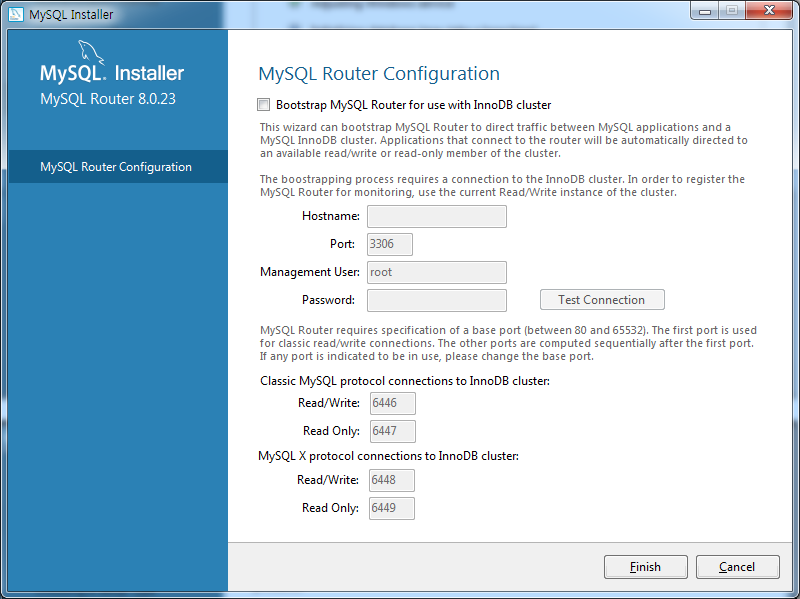Click the MySQL X protocol connections label
800x599 pixels.
[388, 456]
